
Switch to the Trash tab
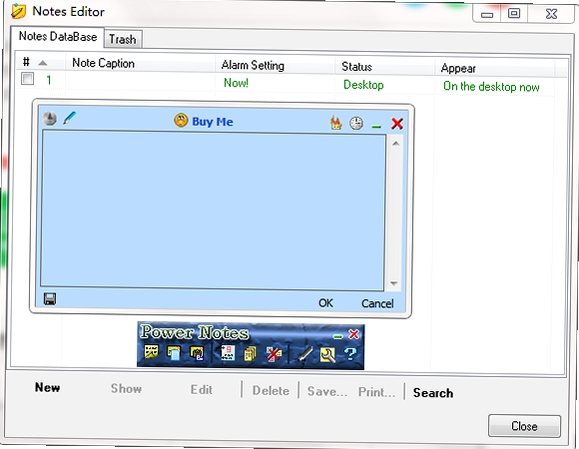coord(123,39)
